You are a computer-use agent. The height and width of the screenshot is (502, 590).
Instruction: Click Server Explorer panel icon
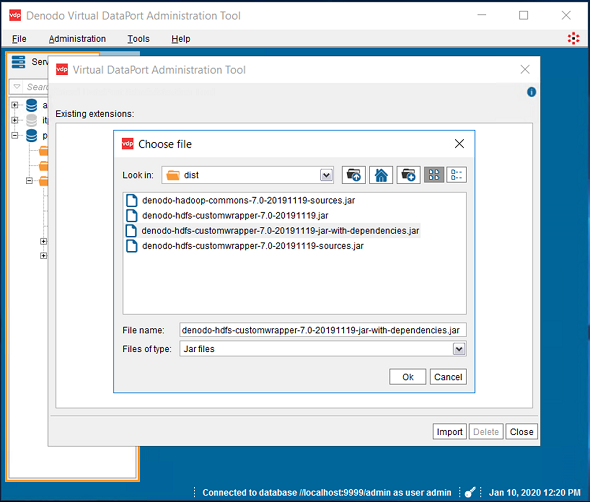point(18,62)
